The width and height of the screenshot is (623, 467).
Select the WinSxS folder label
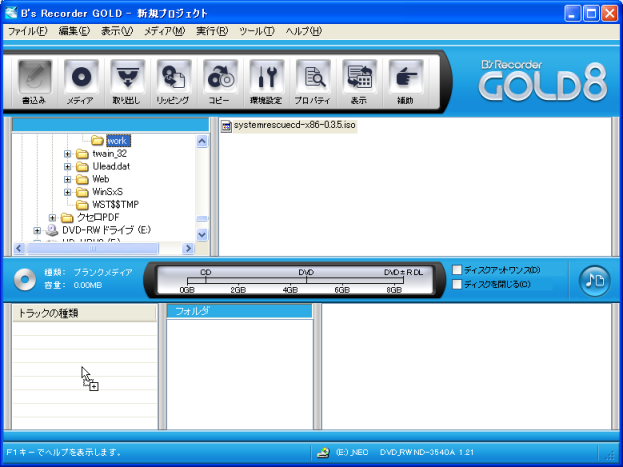(107, 192)
